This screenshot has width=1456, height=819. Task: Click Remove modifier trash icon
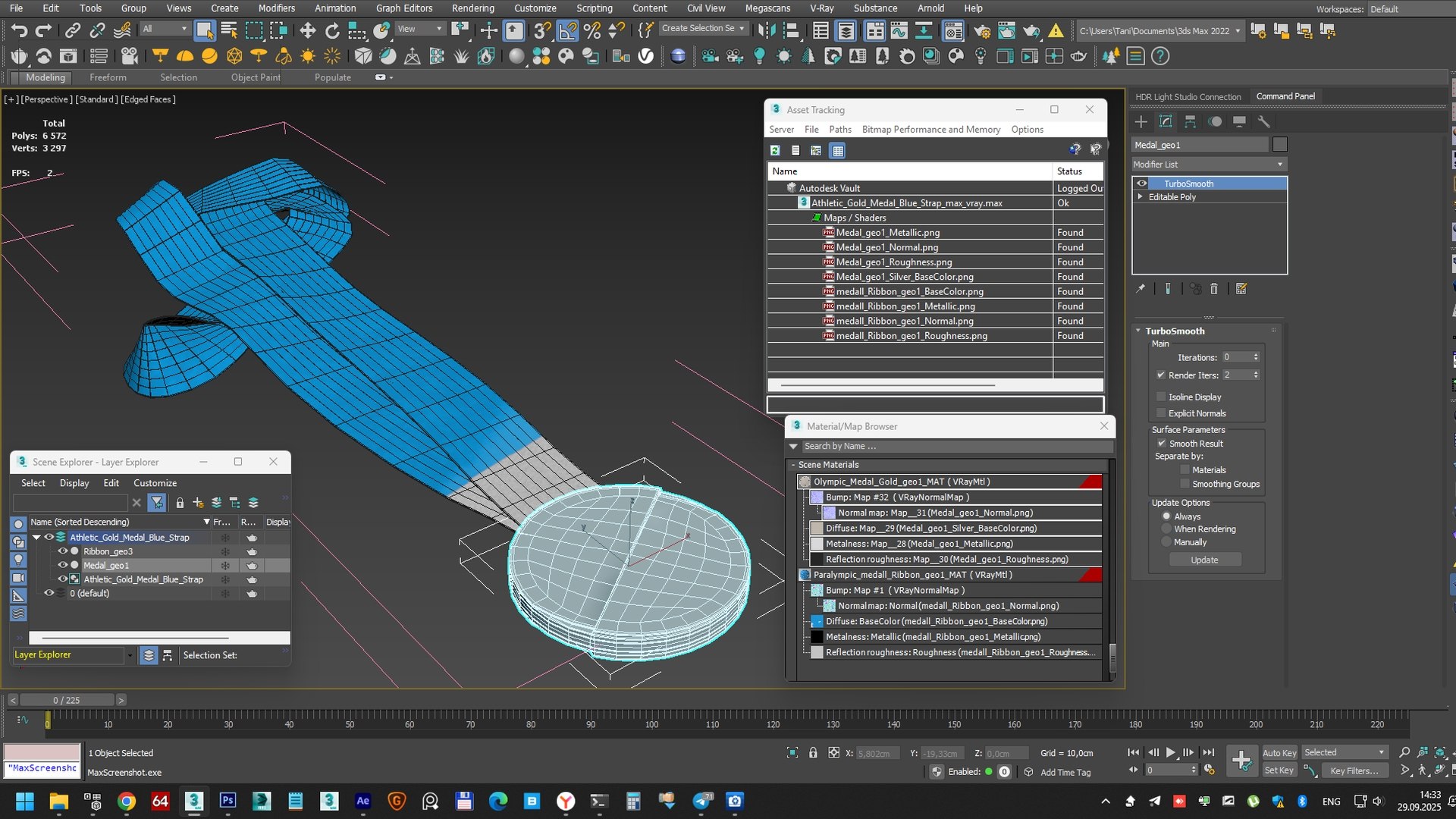click(1214, 289)
